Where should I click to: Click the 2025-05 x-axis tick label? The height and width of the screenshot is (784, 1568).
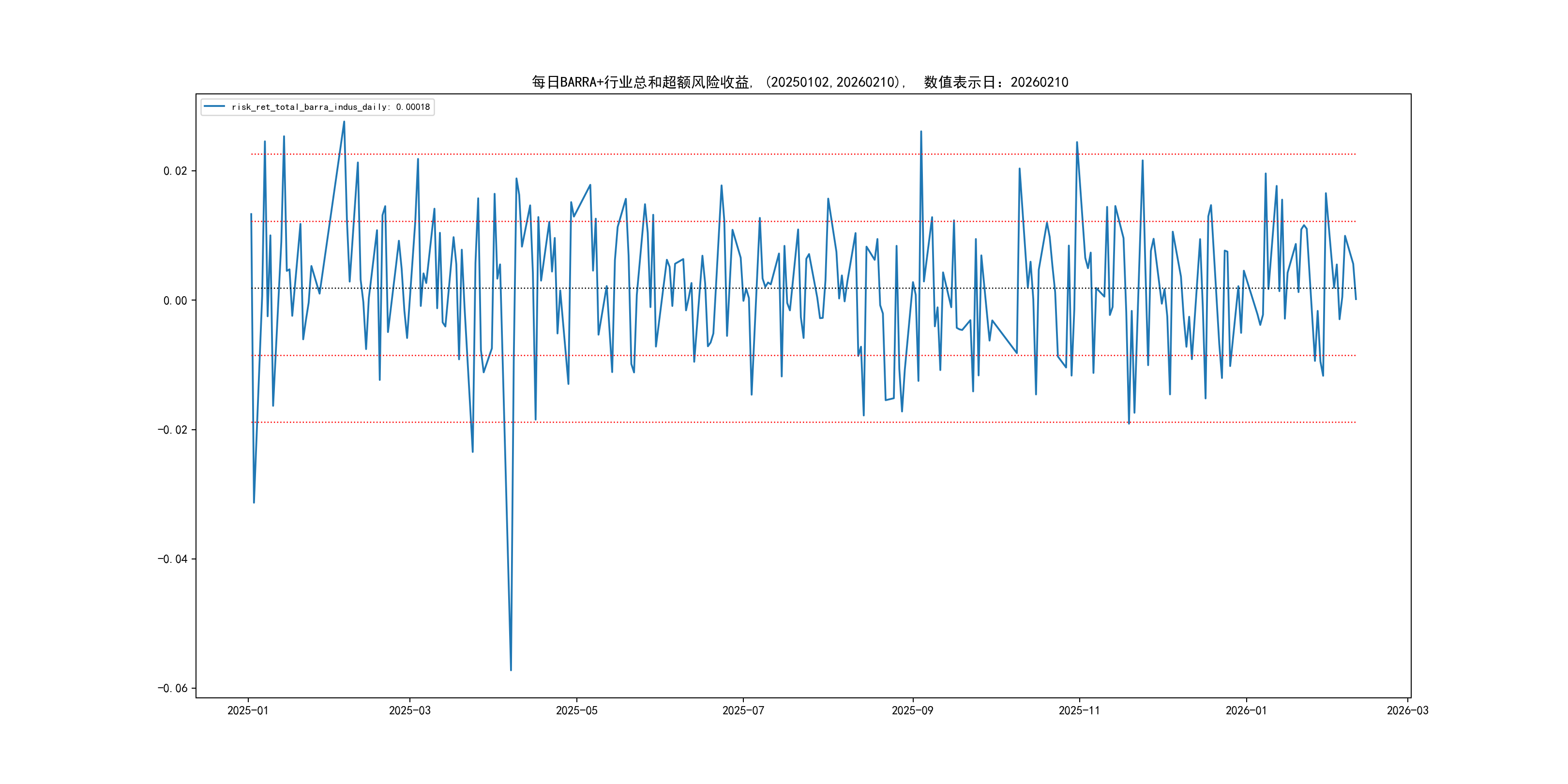[576, 710]
